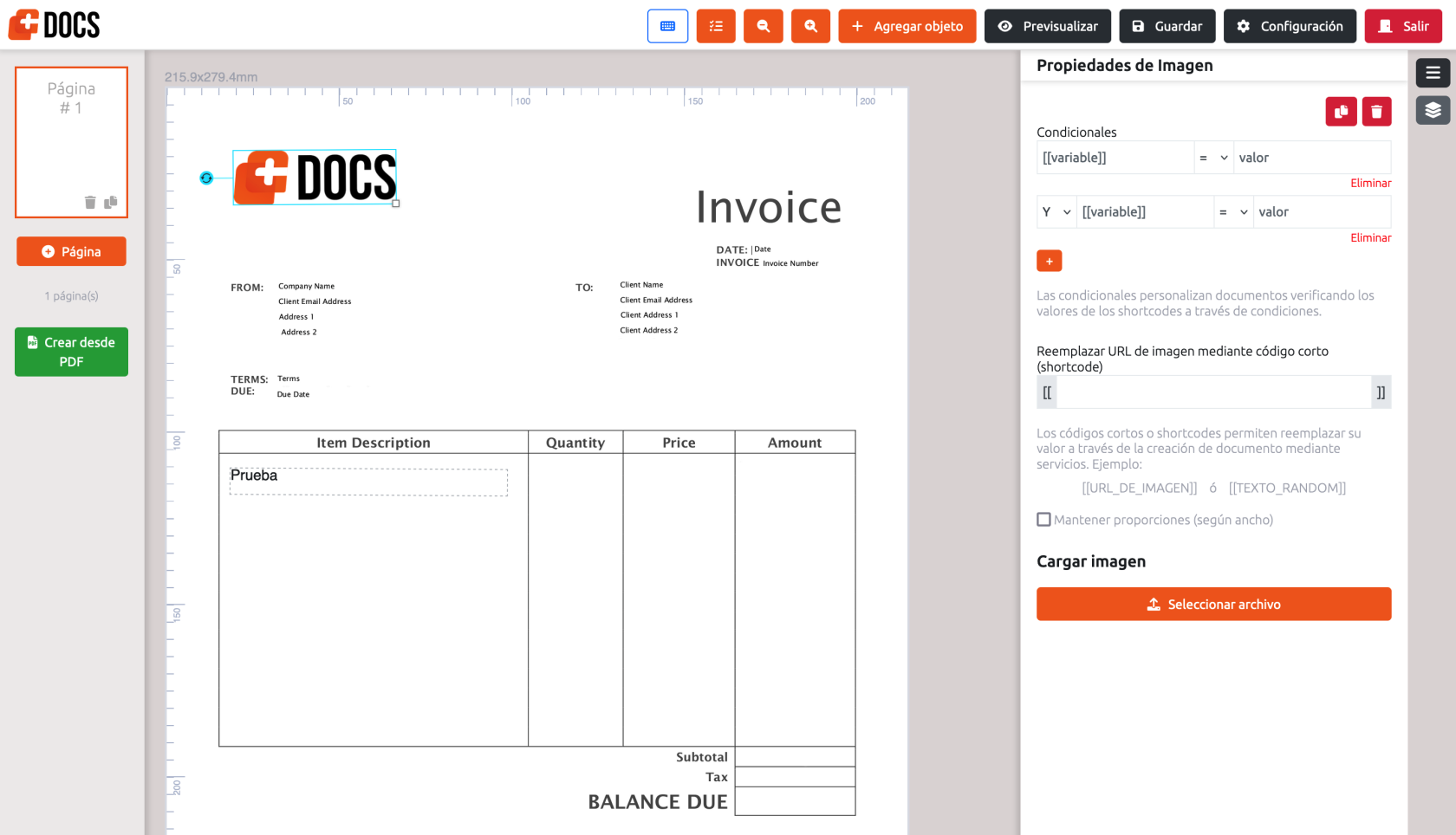Select the Prueba text box on canvas

coord(368,482)
